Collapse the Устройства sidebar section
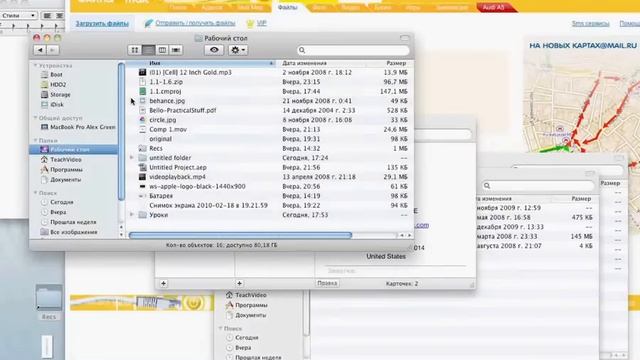The image size is (640, 360). tap(36, 65)
